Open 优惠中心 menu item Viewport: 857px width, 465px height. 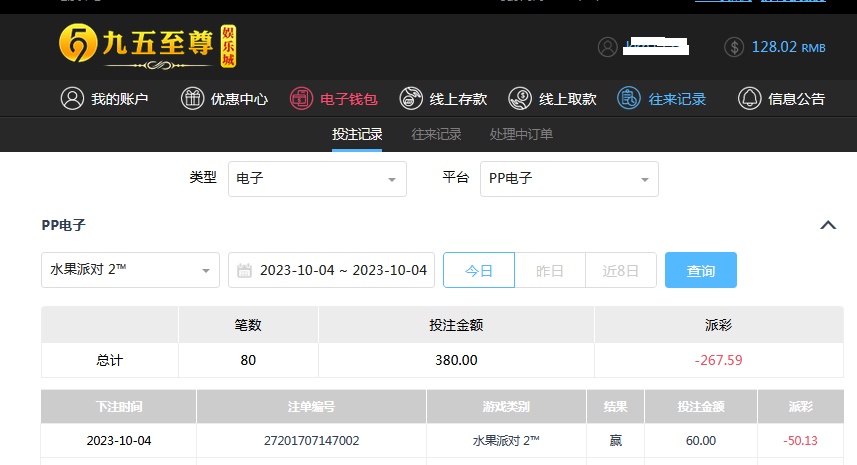[224, 99]
